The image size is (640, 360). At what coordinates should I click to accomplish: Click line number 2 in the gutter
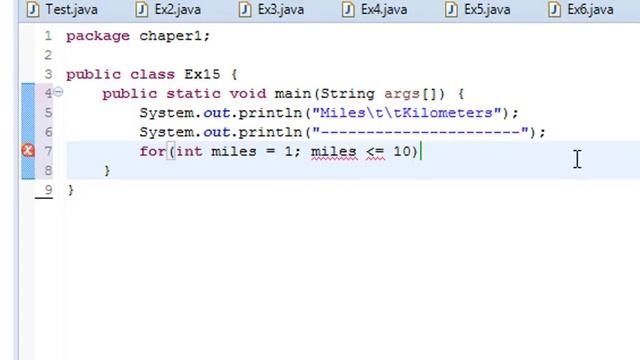pyautogui.click(x=48, y=55)
